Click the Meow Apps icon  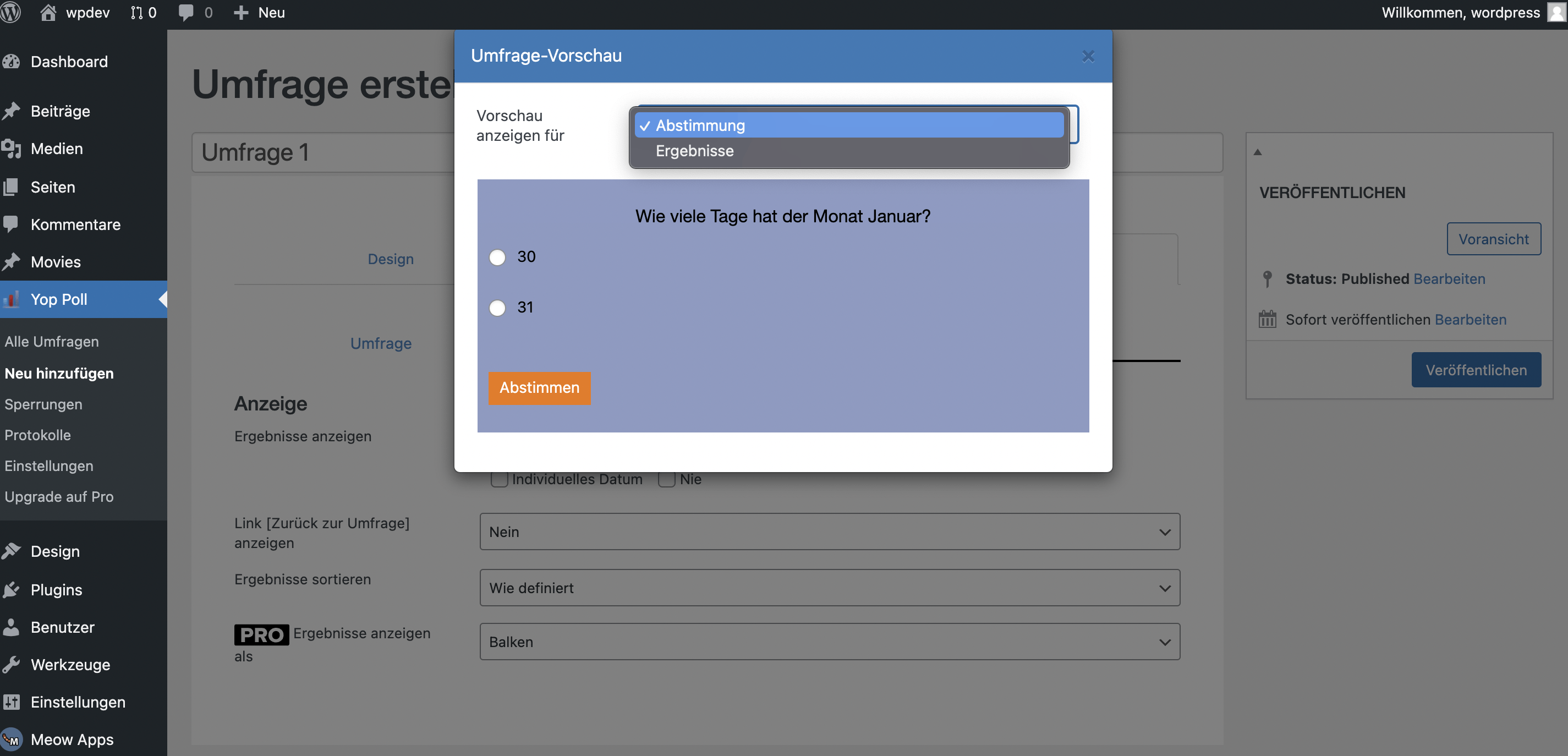coord(12,739)
